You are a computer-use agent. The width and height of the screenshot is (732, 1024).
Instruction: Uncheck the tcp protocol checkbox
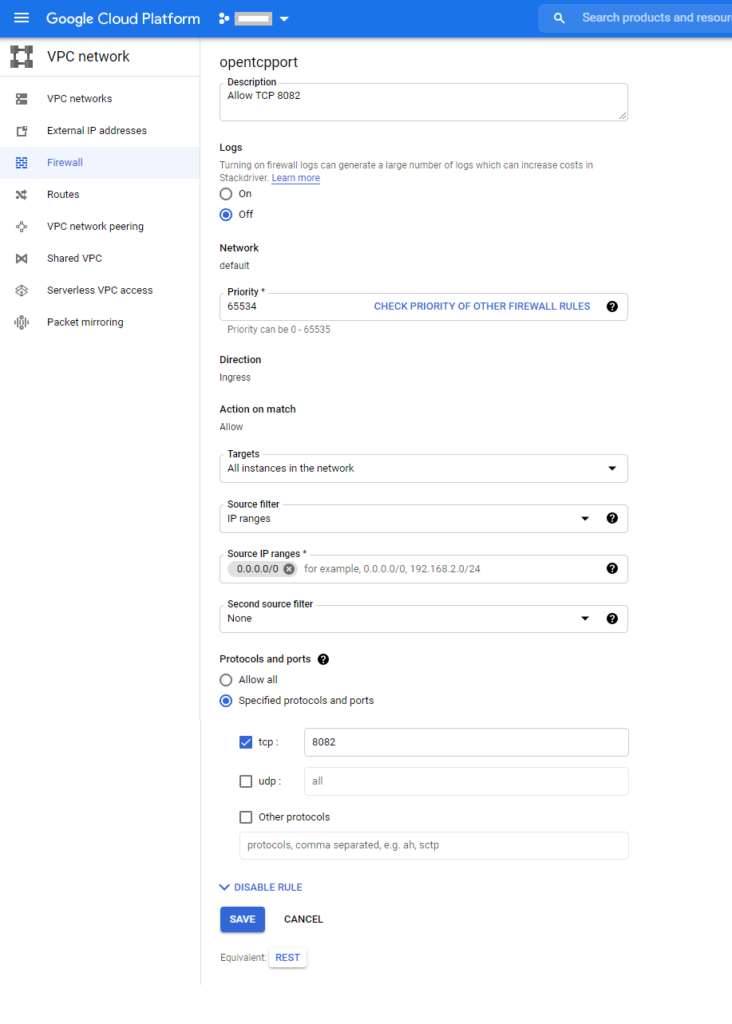click(x=246, y=742)
